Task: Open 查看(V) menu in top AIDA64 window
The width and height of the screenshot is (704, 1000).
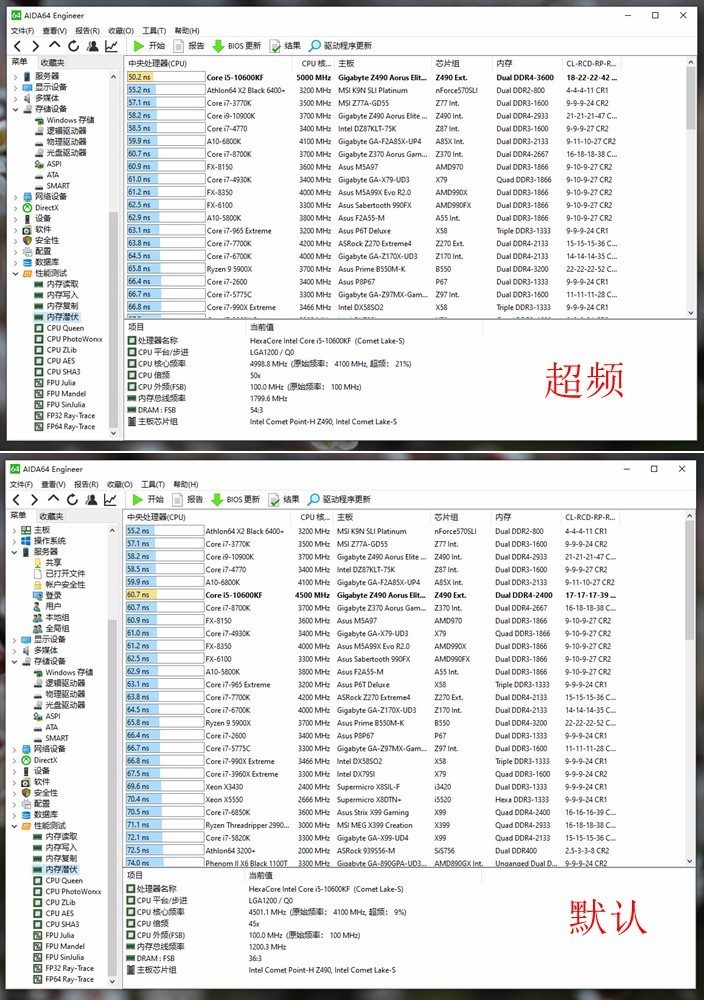Action: click(x=55, y=31)
